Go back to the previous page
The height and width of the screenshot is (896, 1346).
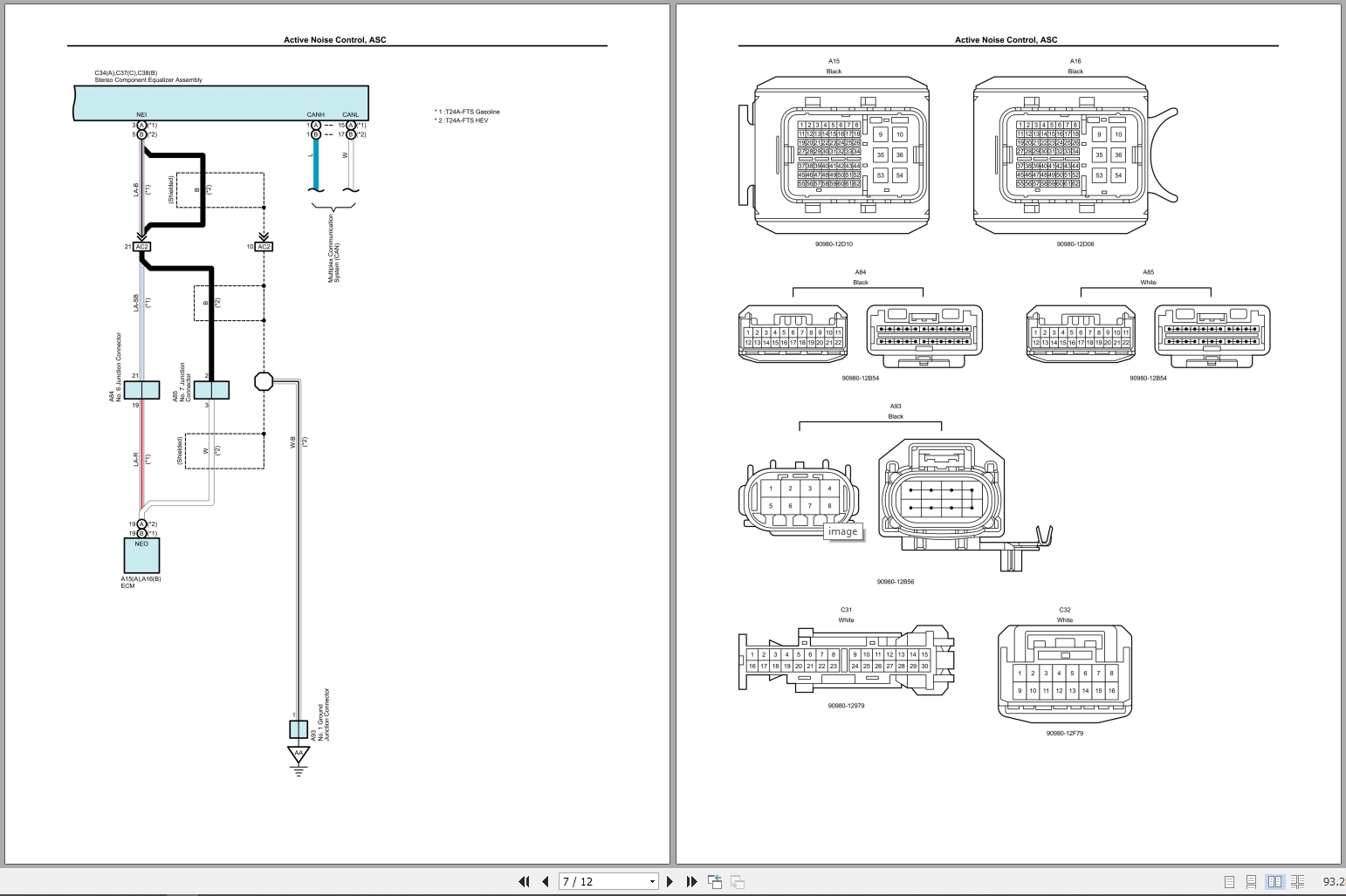pyautogui.click(x=544, y=881)
